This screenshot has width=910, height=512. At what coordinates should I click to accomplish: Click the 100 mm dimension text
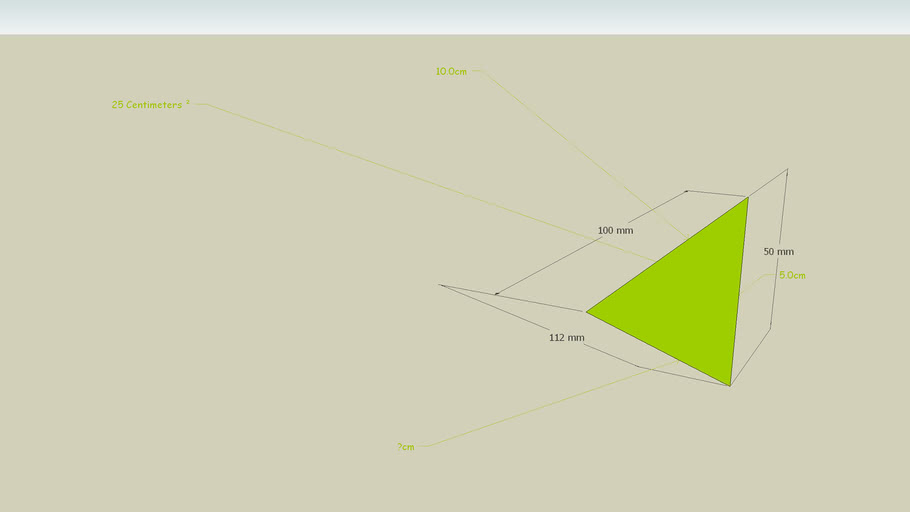tap(615, 231)
